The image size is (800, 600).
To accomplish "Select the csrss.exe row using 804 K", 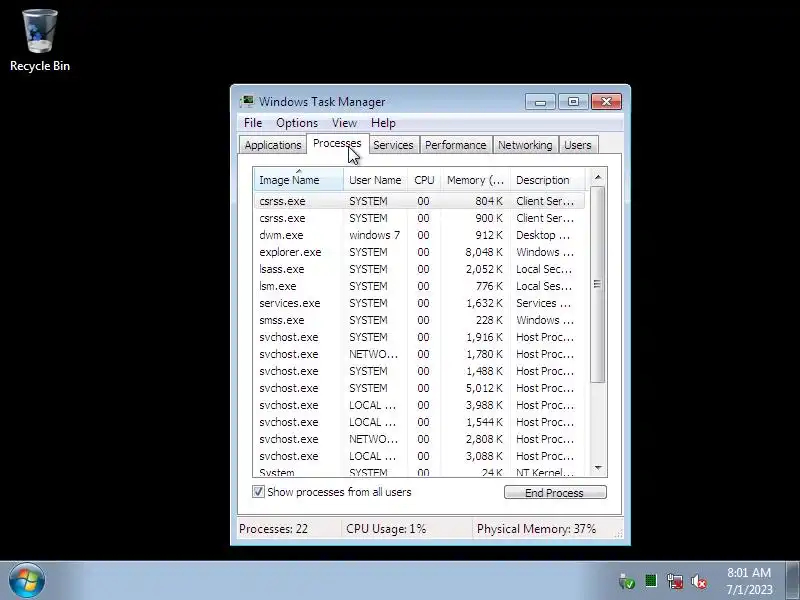I will 419,201.
